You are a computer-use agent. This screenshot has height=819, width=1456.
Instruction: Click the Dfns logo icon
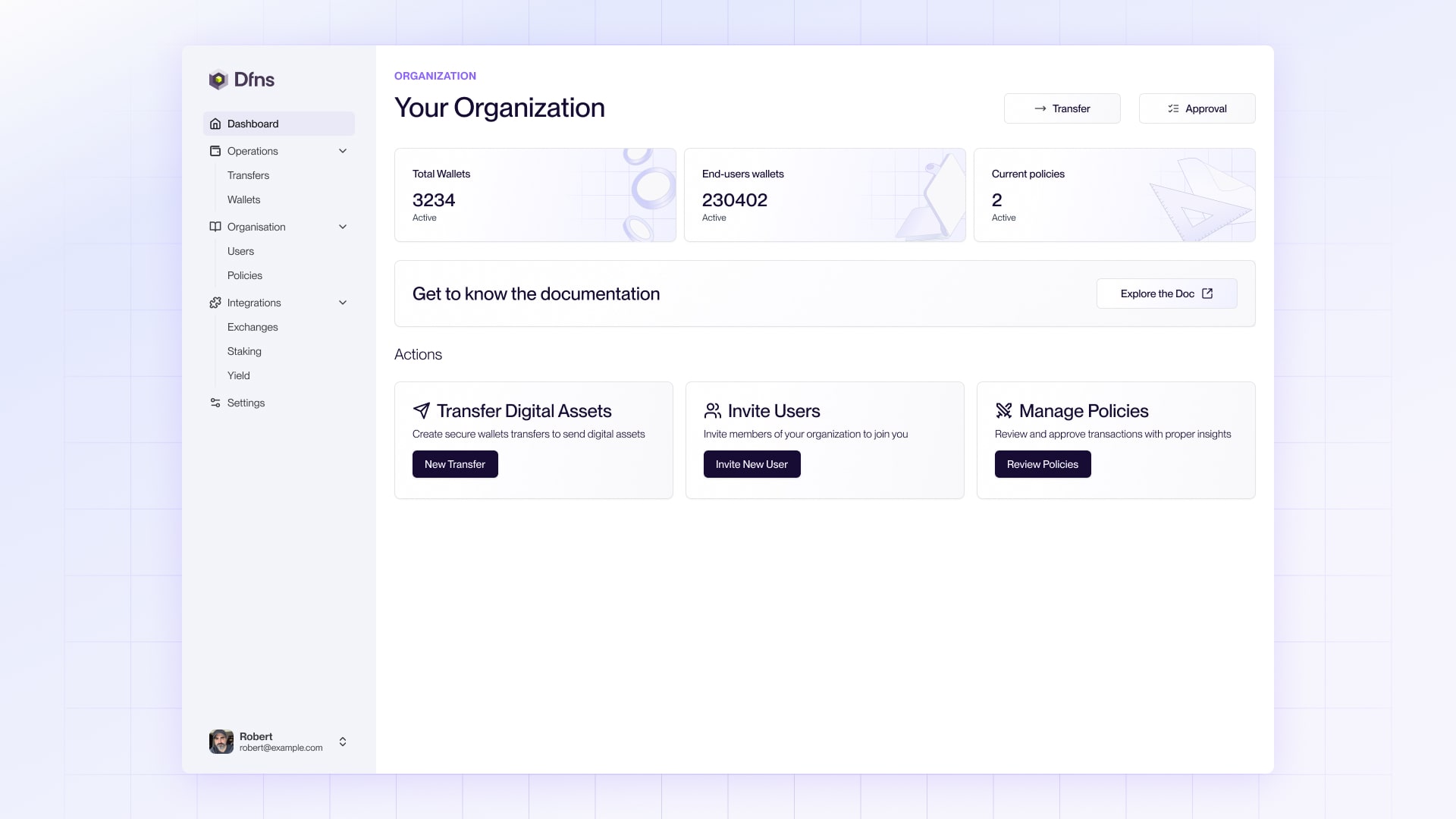click(x=218, y=80)
